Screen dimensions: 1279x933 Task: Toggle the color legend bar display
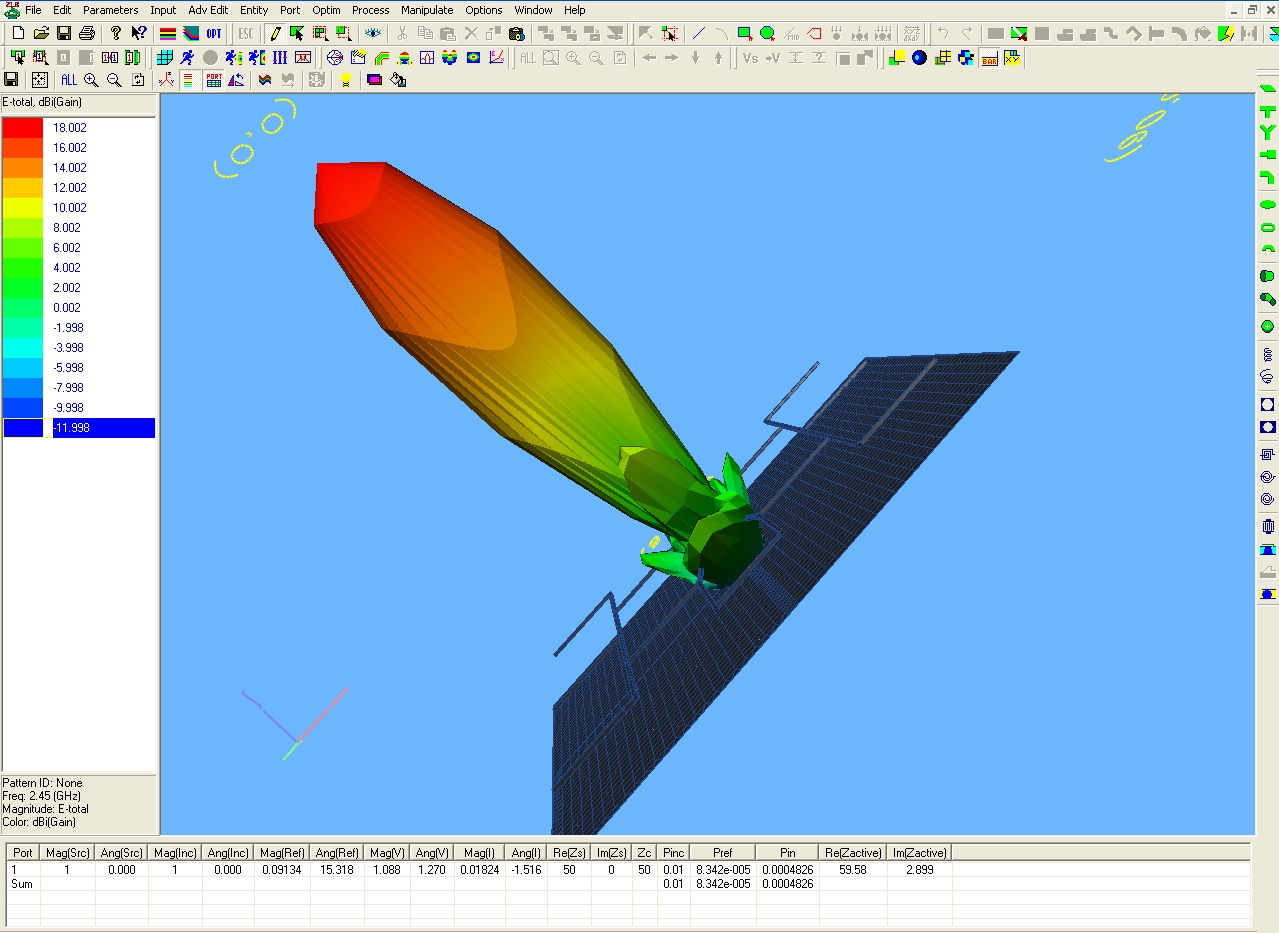click(188, 80)
